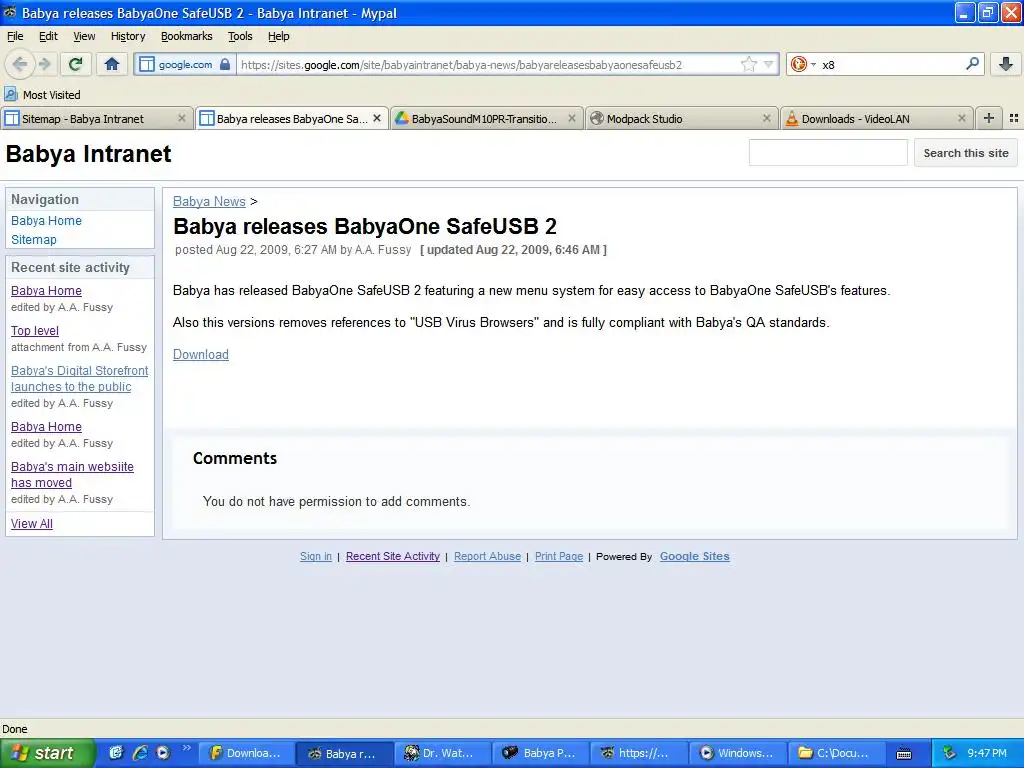Open the Top level activity link

[35, 331]
